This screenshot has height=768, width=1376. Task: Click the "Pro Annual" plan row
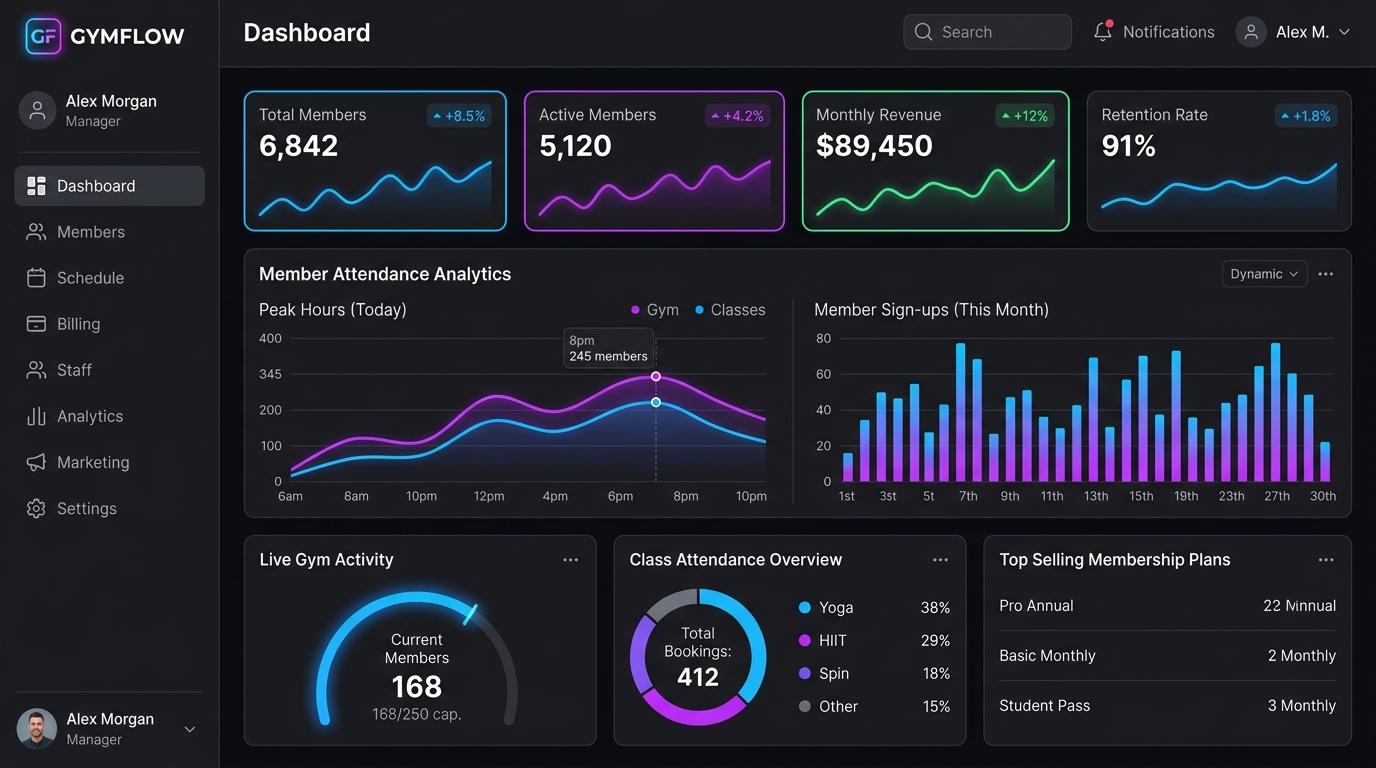point(1168,606)
